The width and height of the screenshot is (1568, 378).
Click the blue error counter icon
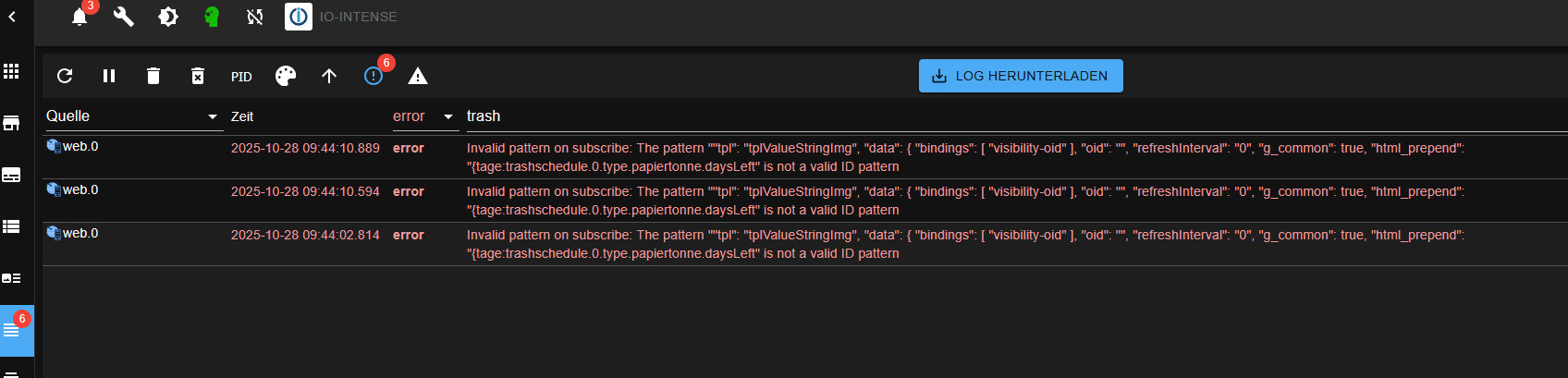point(374,76)
